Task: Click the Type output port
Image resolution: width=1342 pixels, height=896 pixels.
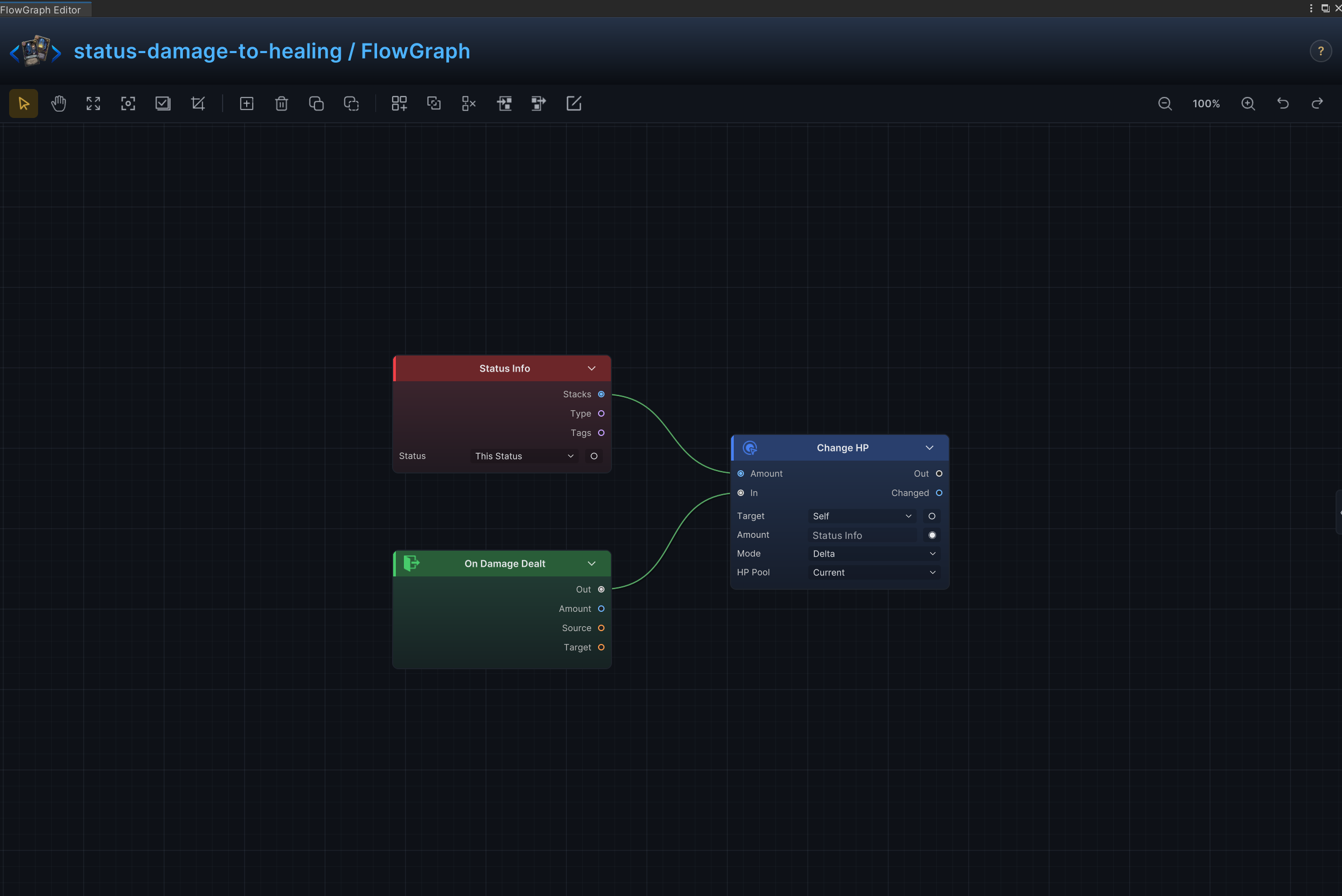Action: pyautogui.click(x=601, y=414)
